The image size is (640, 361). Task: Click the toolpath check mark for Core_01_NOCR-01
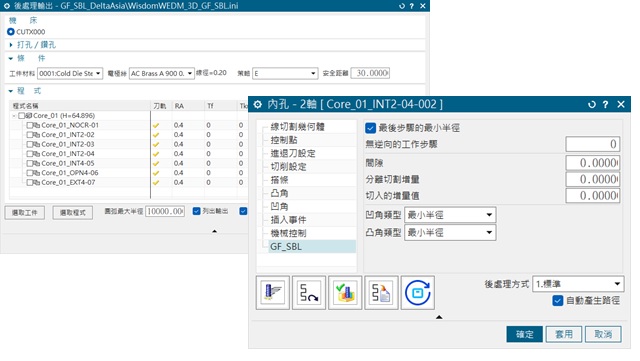(156, 125)
